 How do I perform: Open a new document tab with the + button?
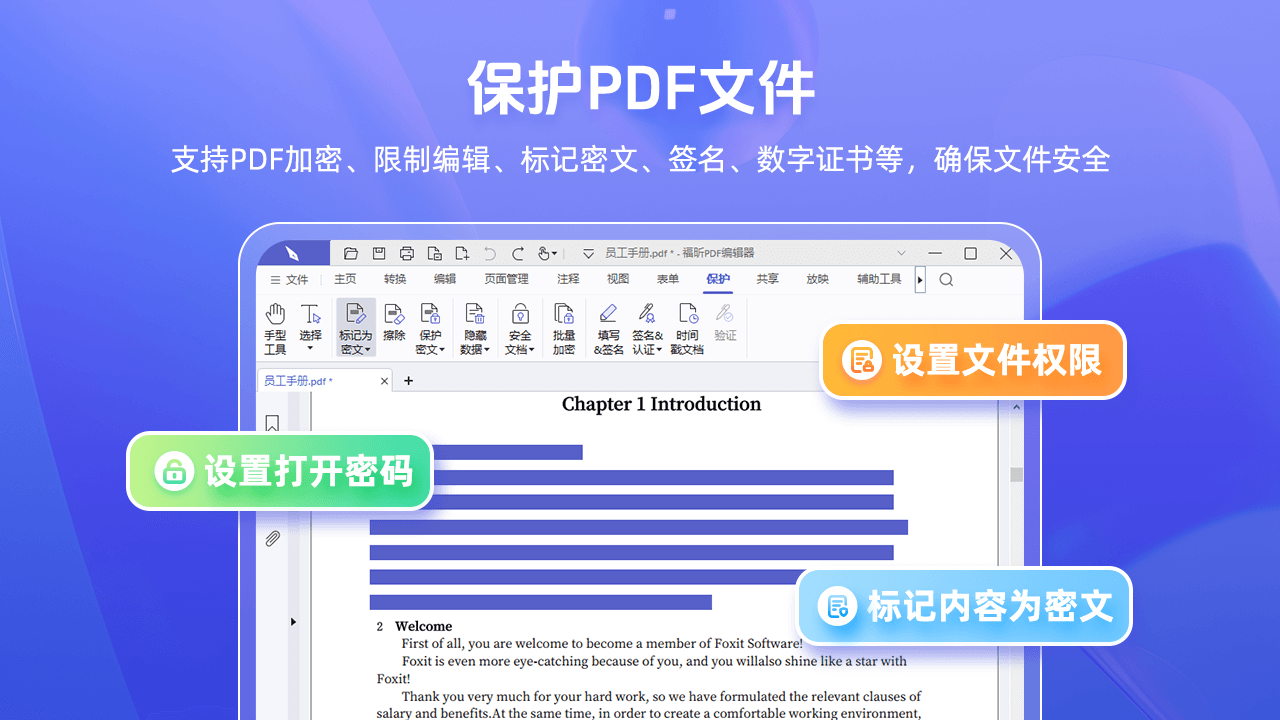click(x=408, y=381)
